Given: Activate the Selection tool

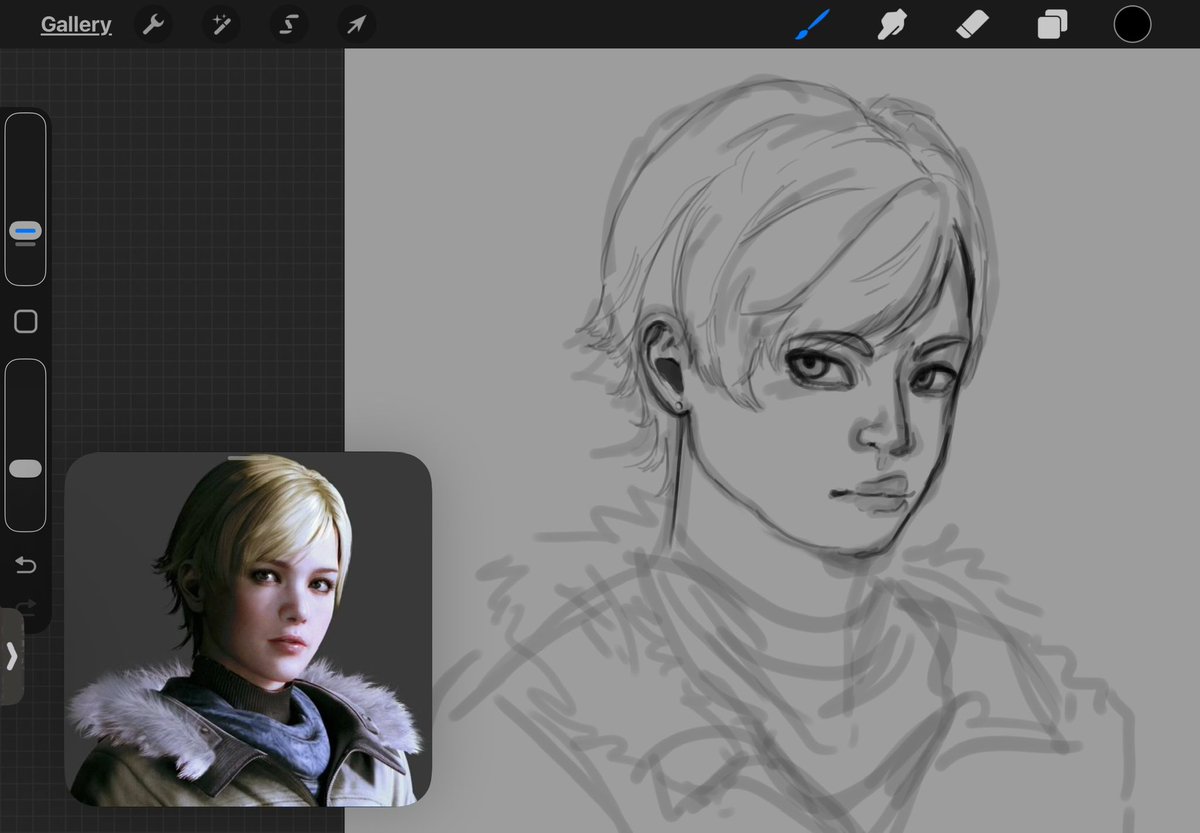Looking at the screenshot, I should click(289, 25).
